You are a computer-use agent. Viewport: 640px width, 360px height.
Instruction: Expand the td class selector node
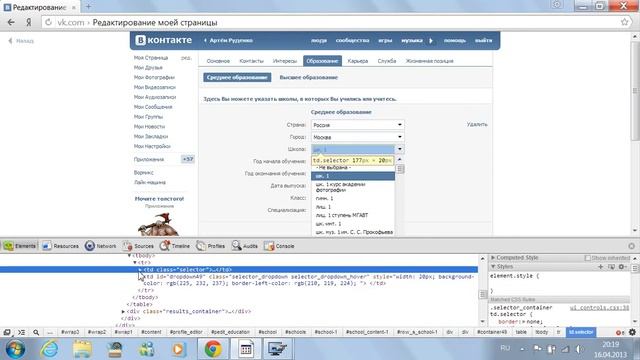[140, 270]
